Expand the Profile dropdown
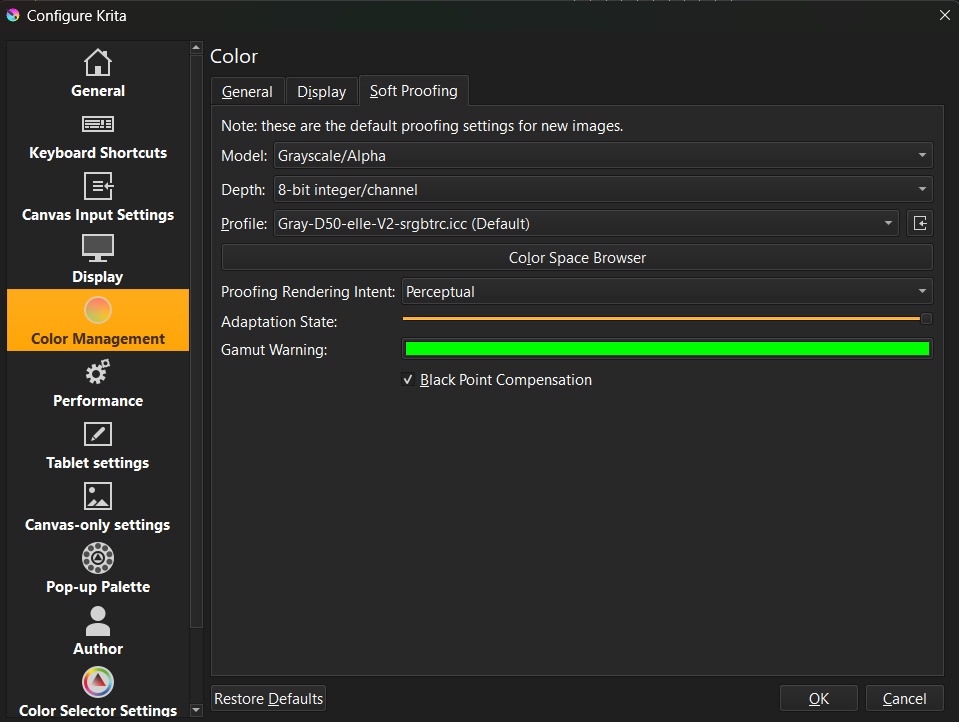The image size is (959, 722). point(586,223)
